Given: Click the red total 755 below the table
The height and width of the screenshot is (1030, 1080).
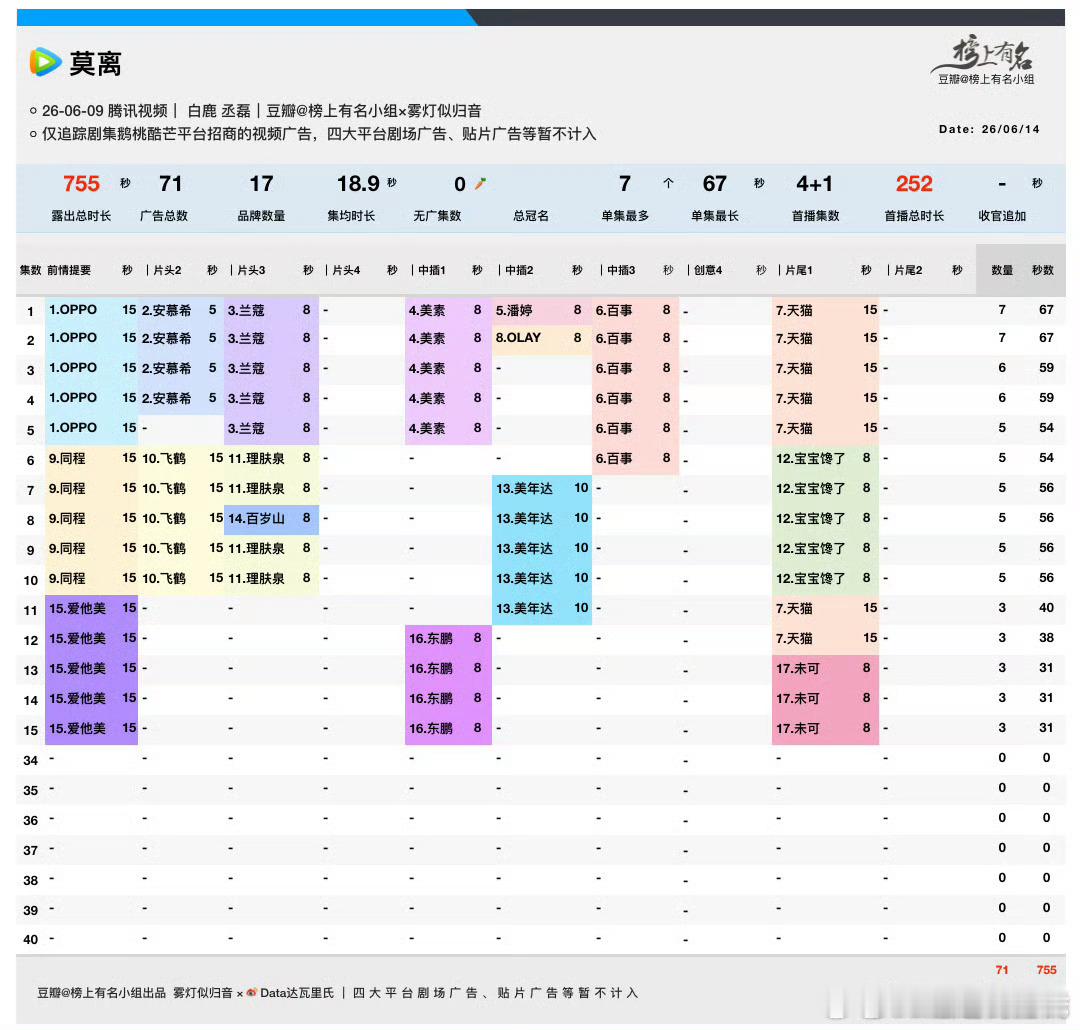Looking at the screenshot, I should pos(1046,970).
